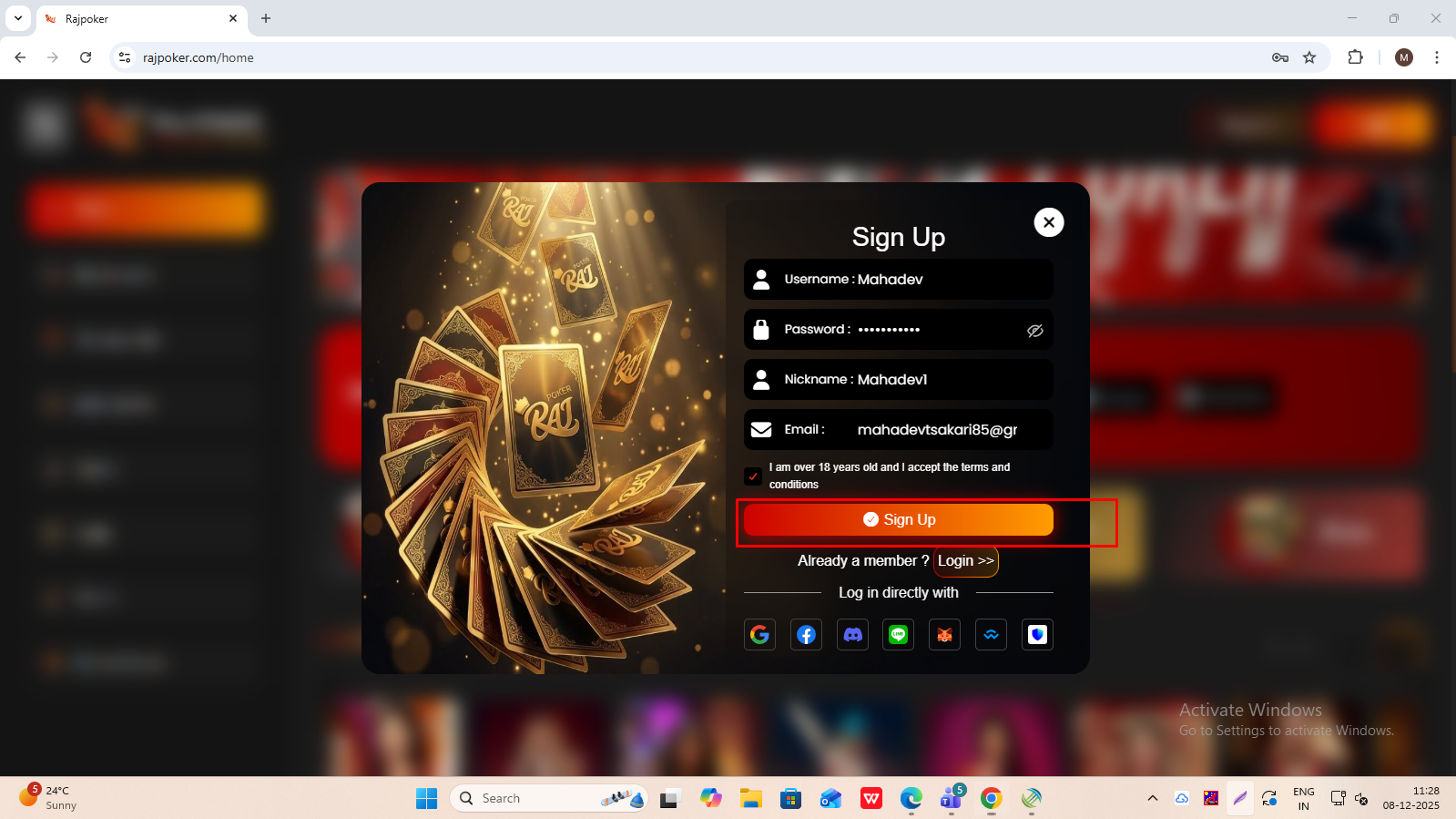Log in using the Discord icon
Image resolution: width=1456 pixels, height=819 pixels.
click(852, 635)
